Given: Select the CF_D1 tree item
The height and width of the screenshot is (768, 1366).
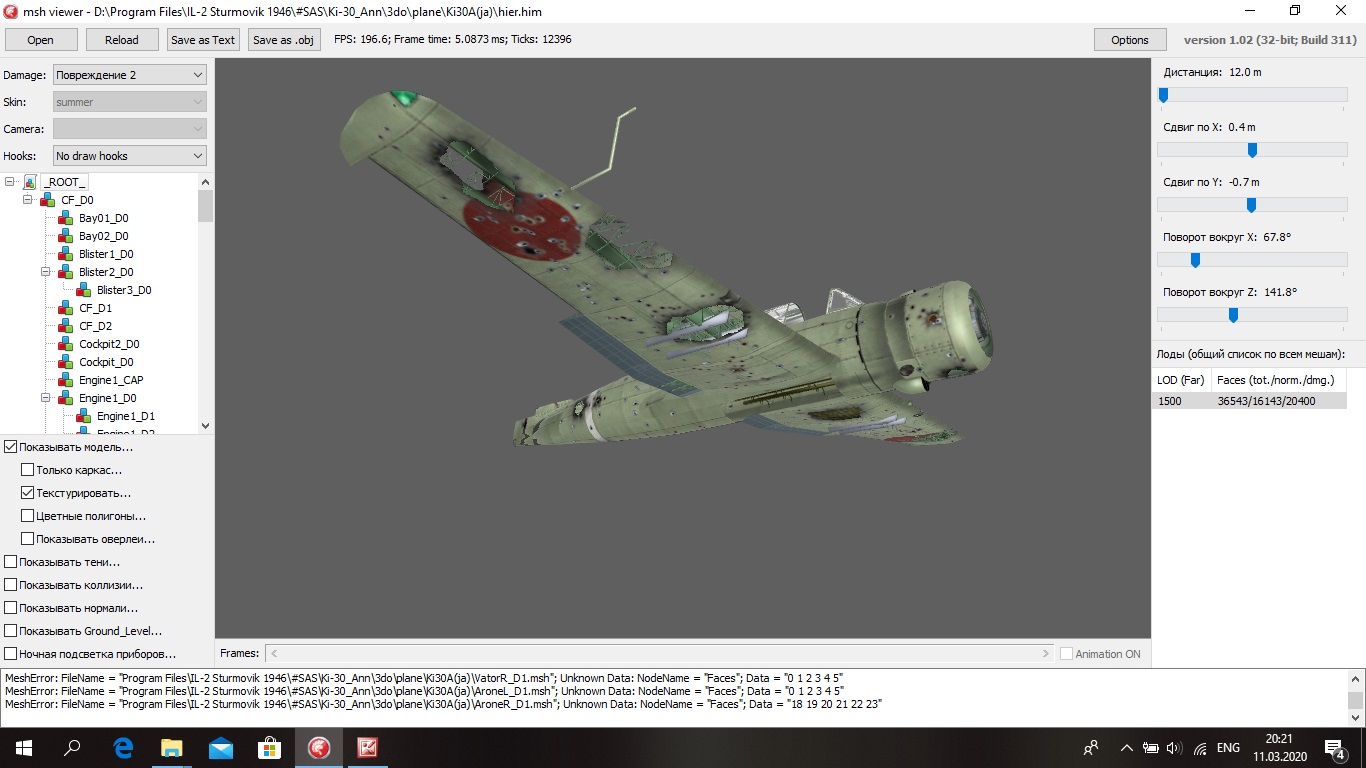Looking at the screenshot, I should 95,308.
